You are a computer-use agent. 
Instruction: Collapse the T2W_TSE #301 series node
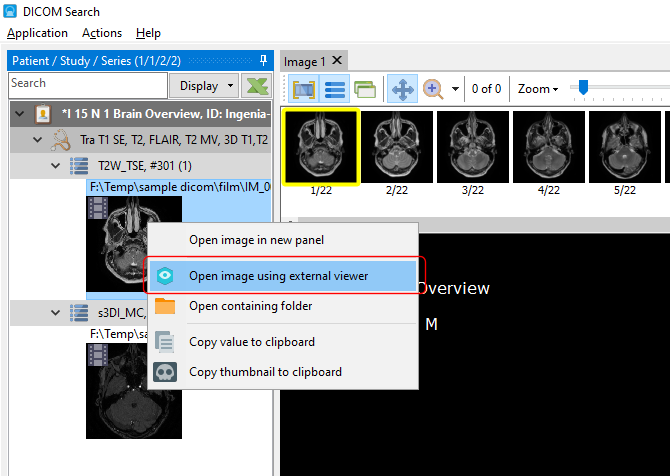pos(55,165)
